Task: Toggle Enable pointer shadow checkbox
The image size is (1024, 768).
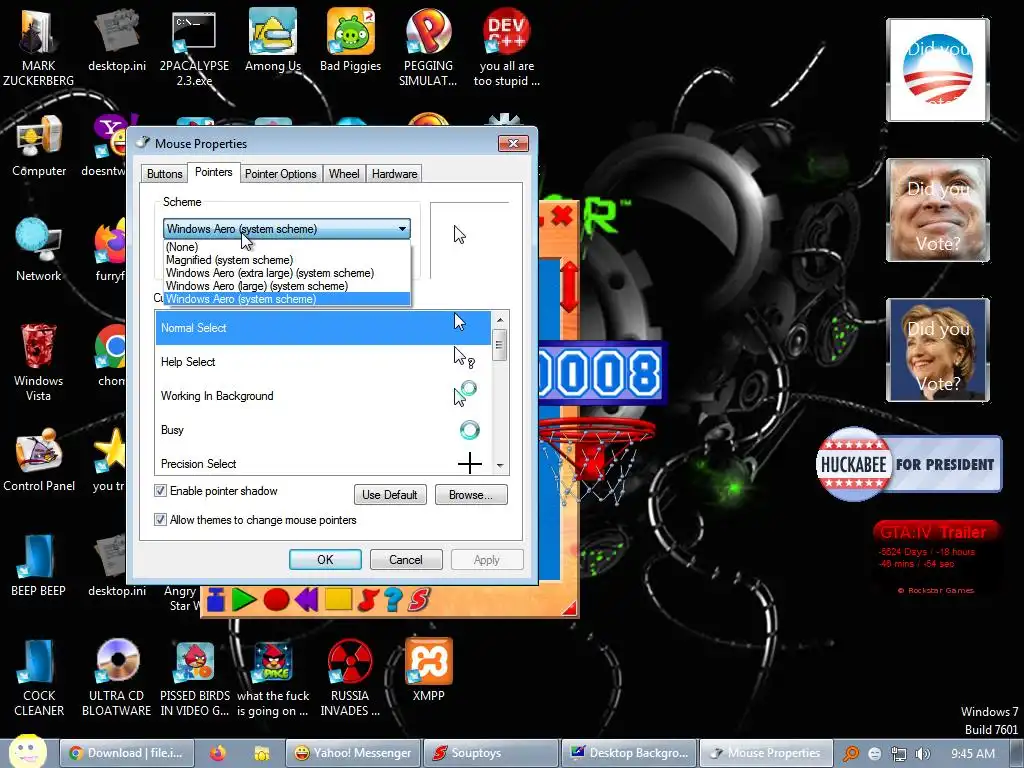Action: click(160, 490)
